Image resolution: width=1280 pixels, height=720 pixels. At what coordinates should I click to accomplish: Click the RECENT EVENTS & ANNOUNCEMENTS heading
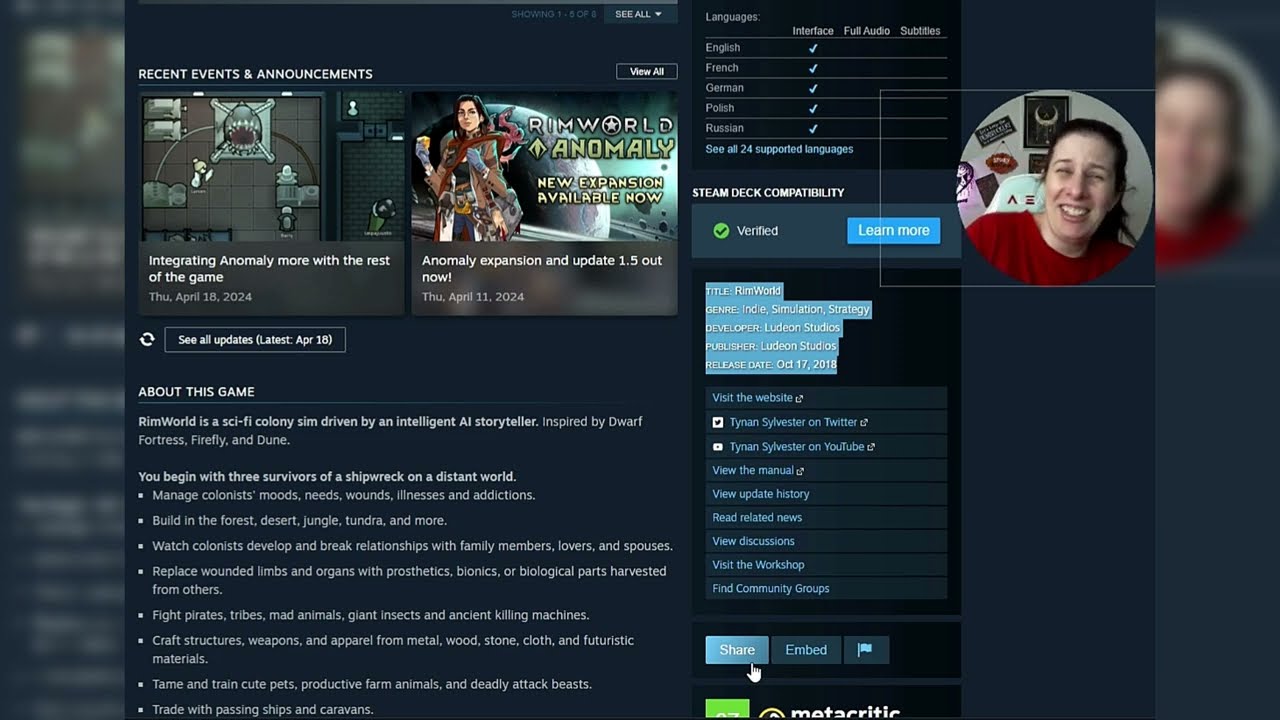click(255, 74)
